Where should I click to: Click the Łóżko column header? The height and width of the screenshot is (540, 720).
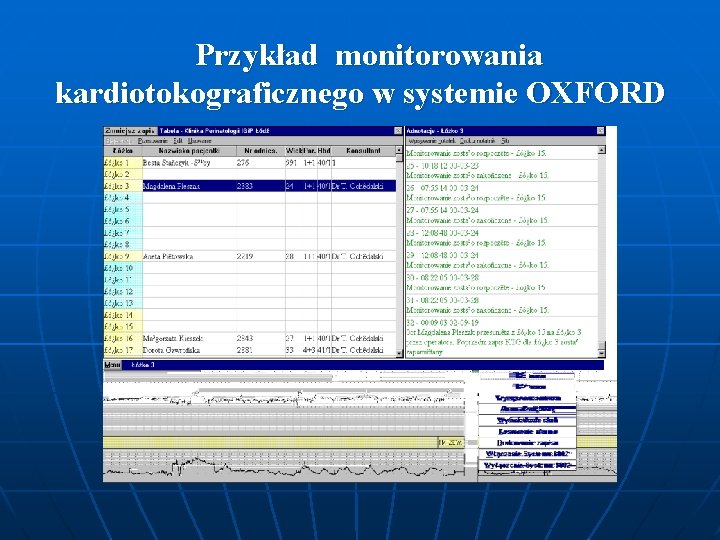tap(123, 151)
